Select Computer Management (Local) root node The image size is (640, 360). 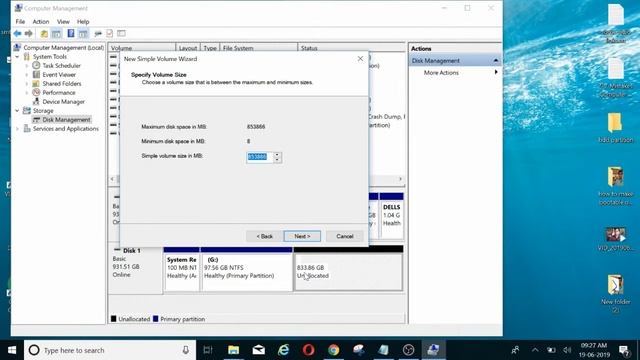[x=63, y=48]
